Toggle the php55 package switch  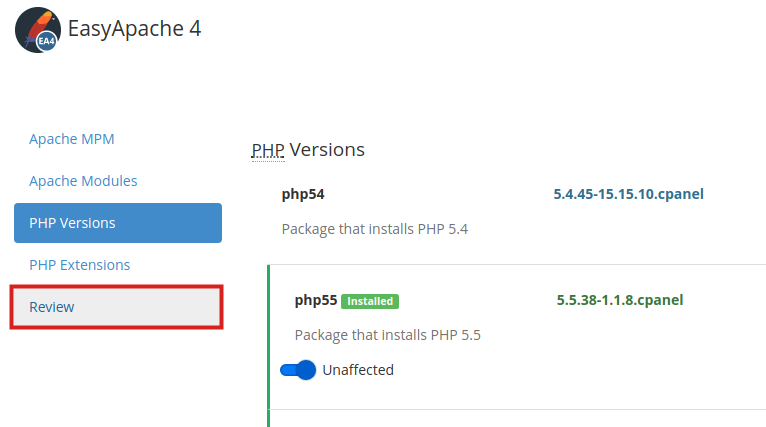pyautogui.click(x=298, y=370)
